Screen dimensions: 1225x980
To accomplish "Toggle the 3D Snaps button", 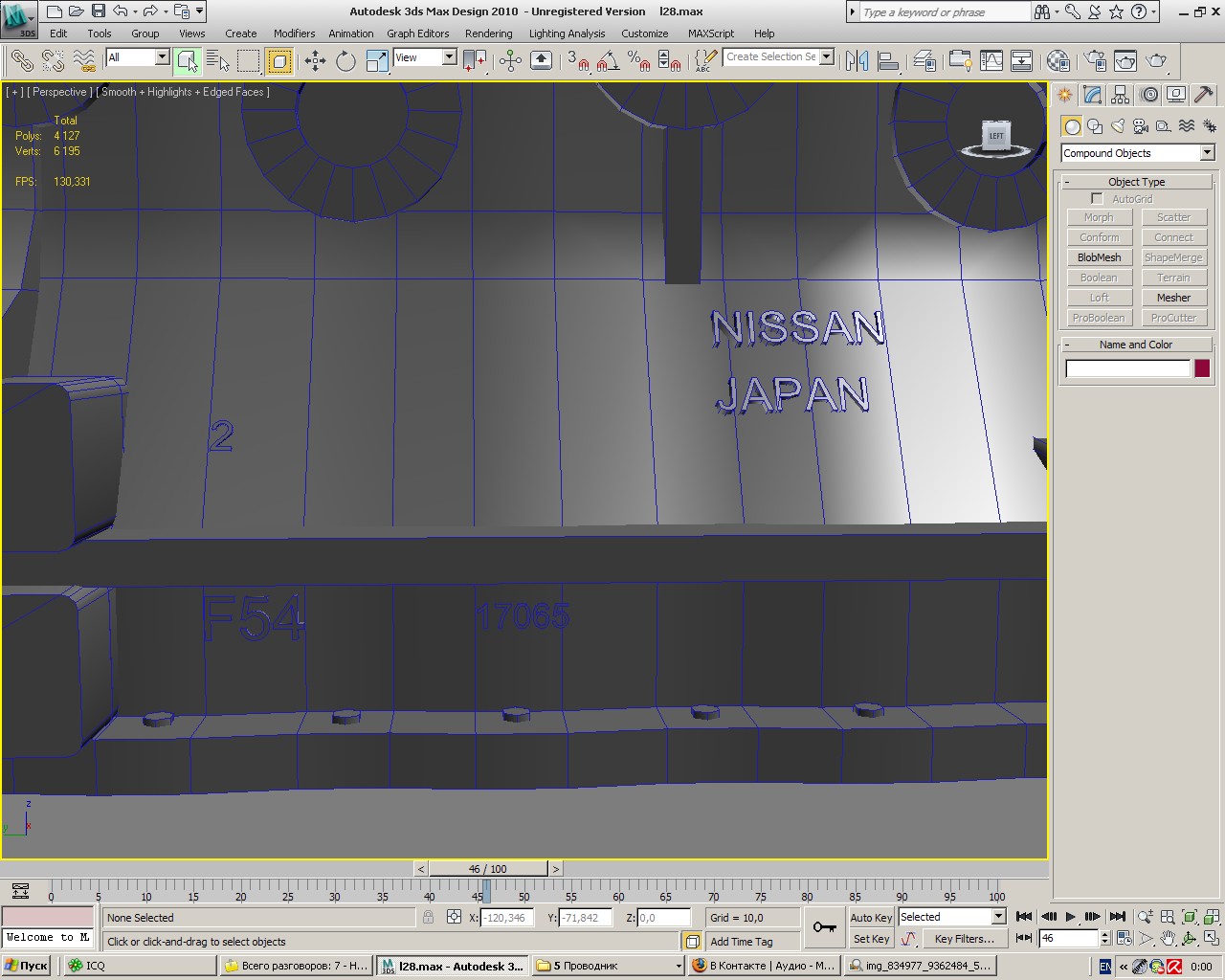I will coord(577,60).
